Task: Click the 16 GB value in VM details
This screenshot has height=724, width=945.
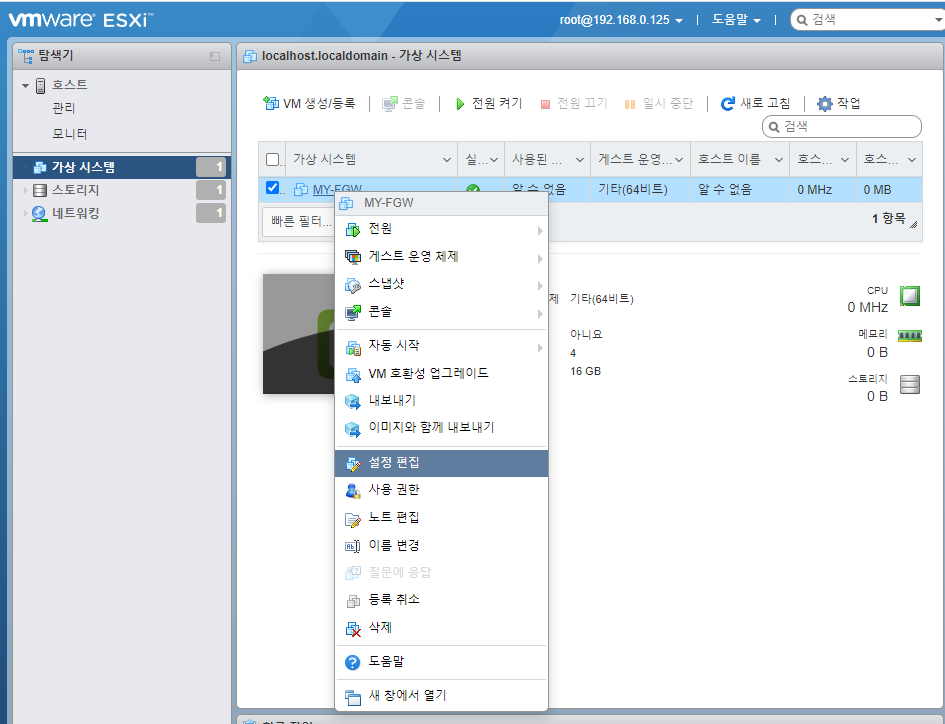Action: pos(585,371)
